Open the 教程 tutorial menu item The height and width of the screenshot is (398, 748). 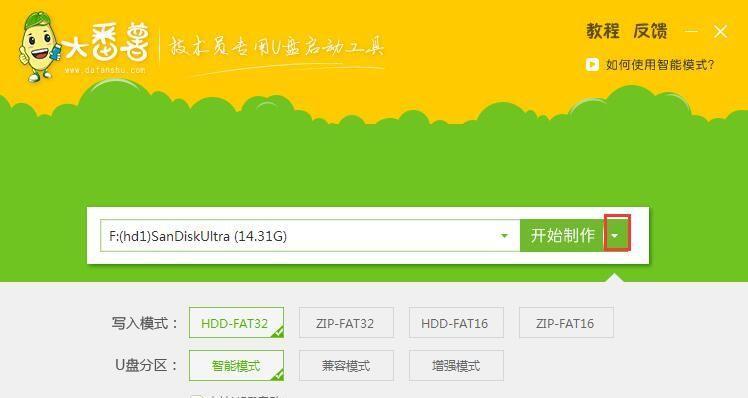point(603,31)
